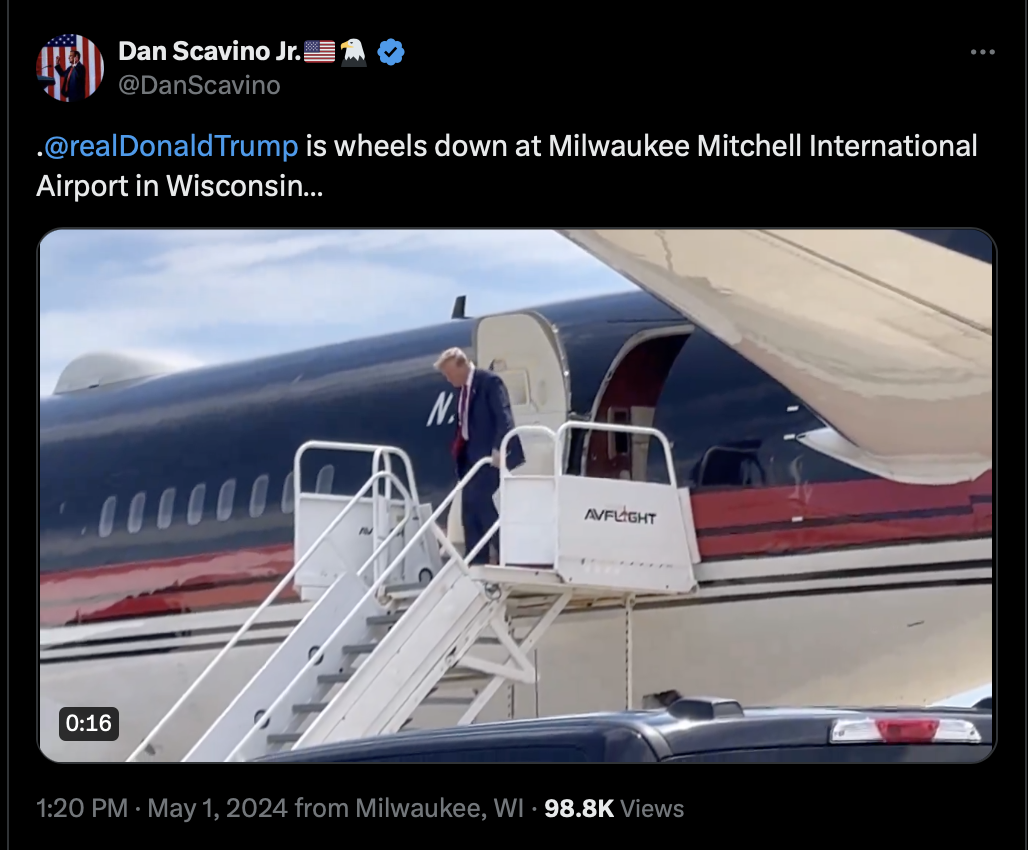Screen dimensions: 1028x850
Task: Click the May 1, 2024 post date
Action: point(217,808)
